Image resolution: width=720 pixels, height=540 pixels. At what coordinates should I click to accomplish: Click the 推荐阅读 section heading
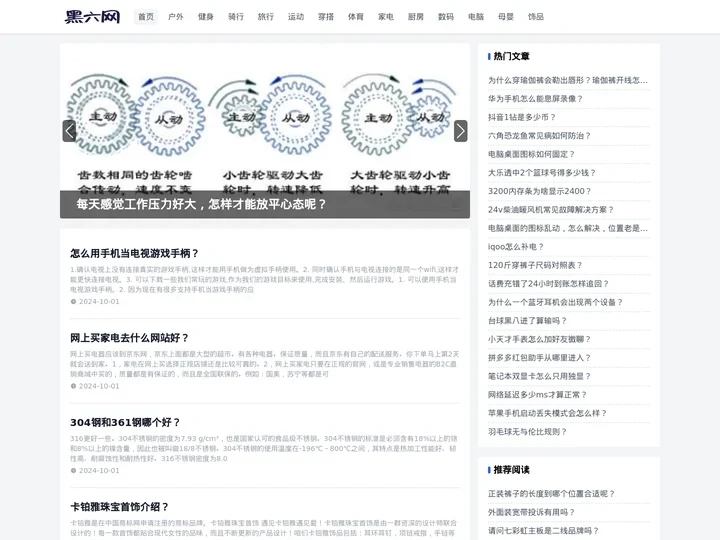point(511,470)
